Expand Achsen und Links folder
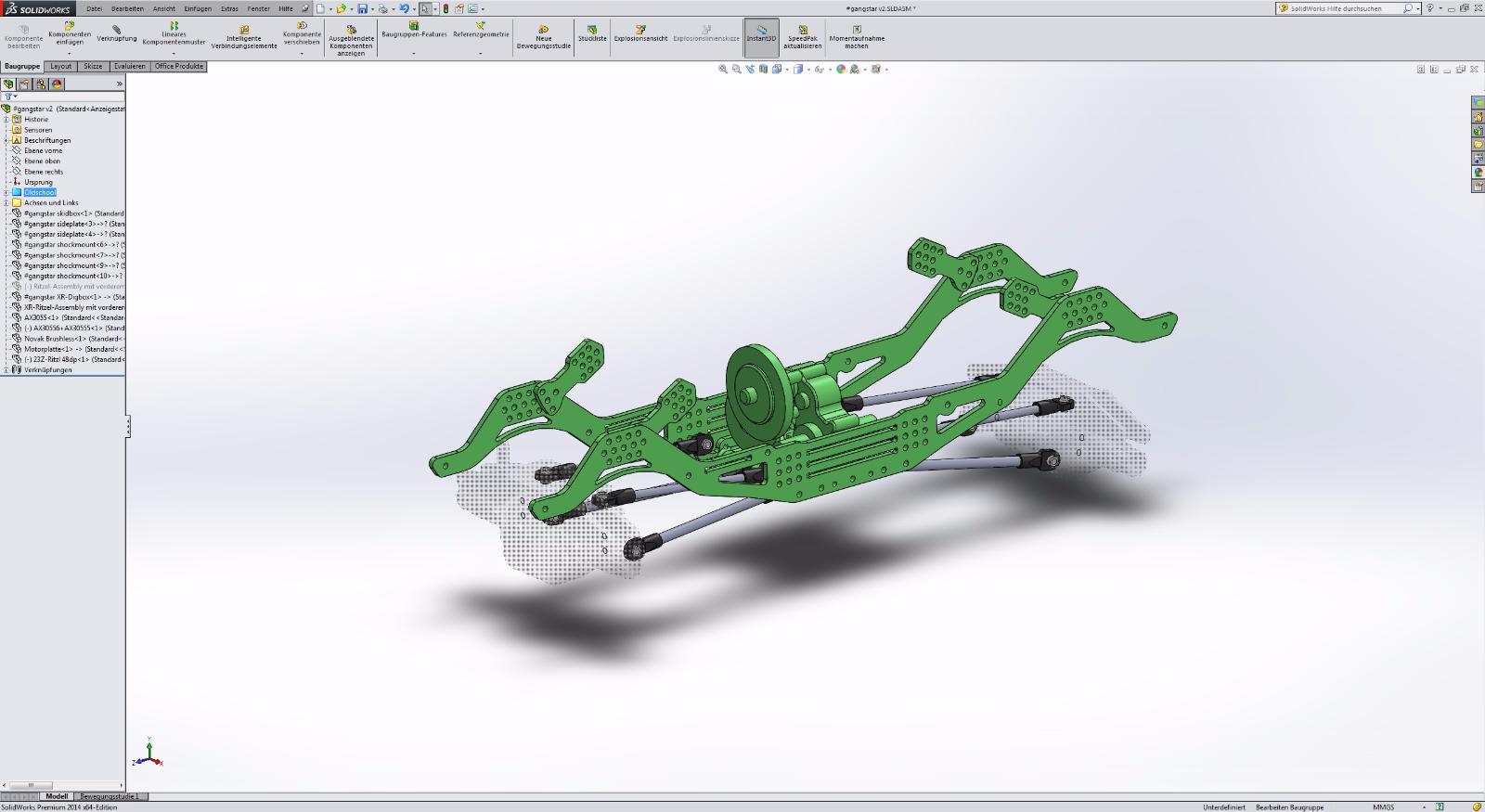Image resolution: width=1485 pixels, height=812 pixels. tap(6, 202)
